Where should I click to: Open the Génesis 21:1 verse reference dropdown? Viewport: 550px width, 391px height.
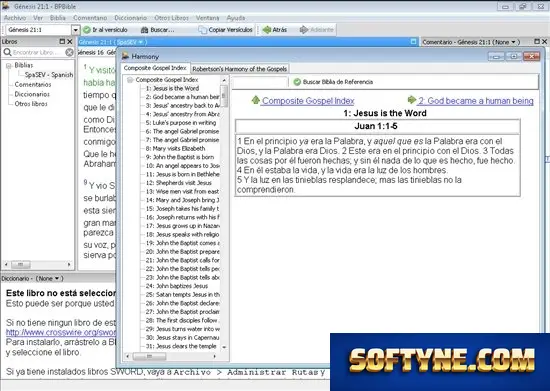pos(75,30)
